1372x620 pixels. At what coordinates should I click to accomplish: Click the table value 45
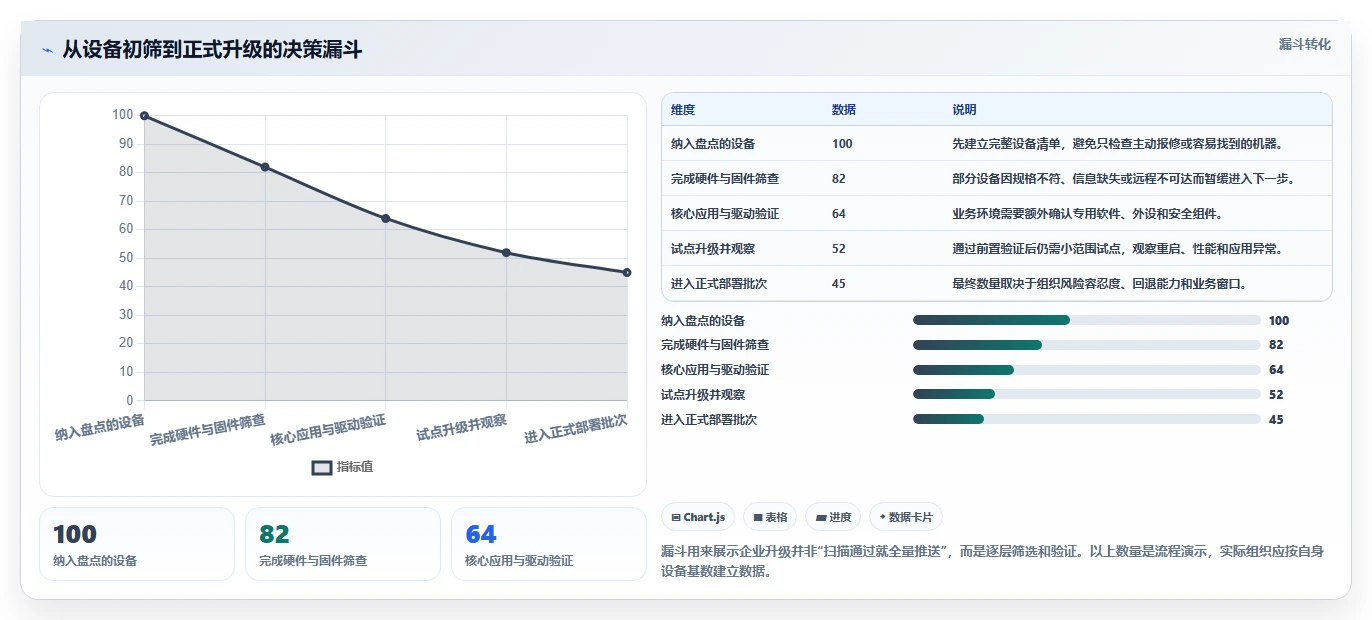[839, 284]
